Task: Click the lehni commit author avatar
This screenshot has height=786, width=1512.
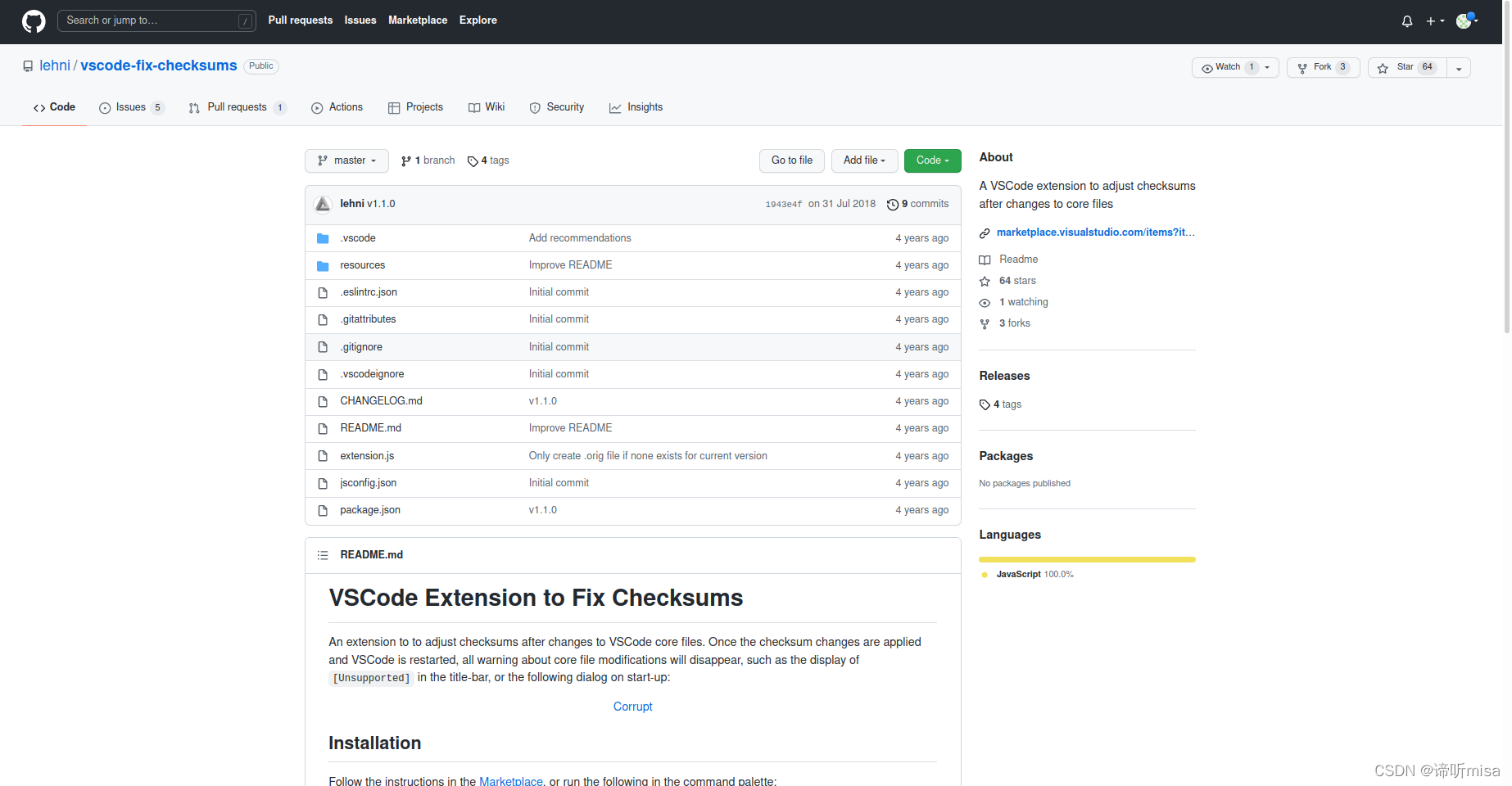Action: [323, 204]
